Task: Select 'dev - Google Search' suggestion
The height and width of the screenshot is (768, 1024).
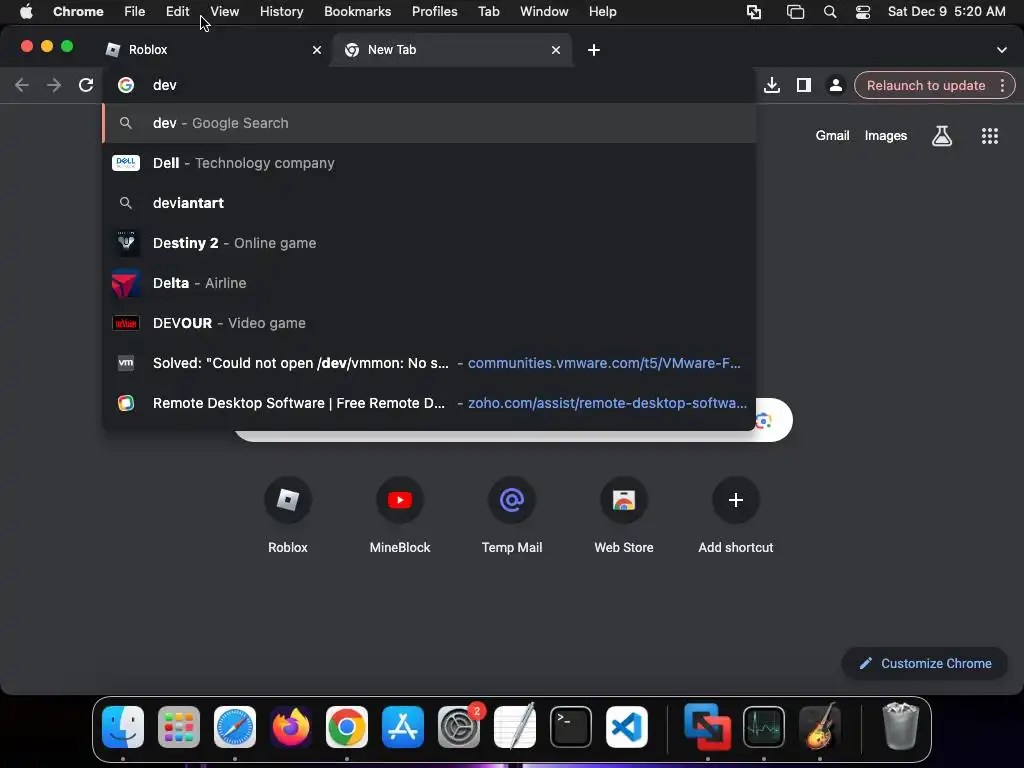Action: click(429, 123)
